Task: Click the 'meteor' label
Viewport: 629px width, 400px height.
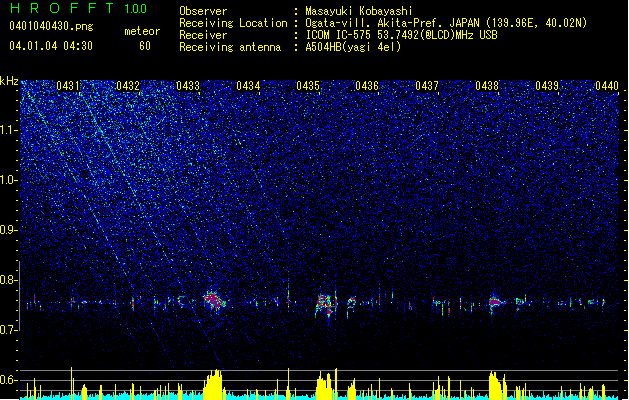Action: tap(142, 31)
